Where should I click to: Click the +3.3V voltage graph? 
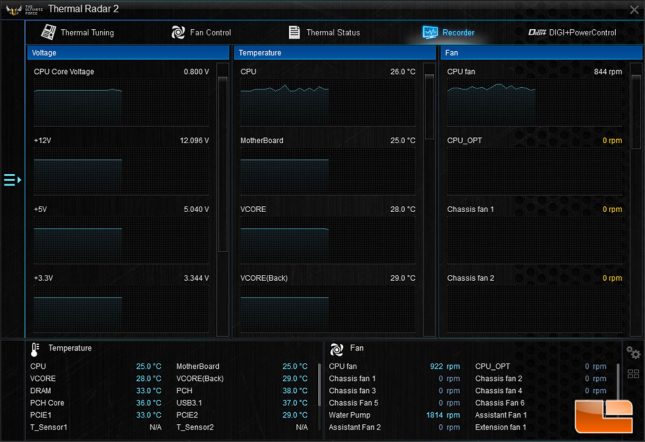pos(121,310)
